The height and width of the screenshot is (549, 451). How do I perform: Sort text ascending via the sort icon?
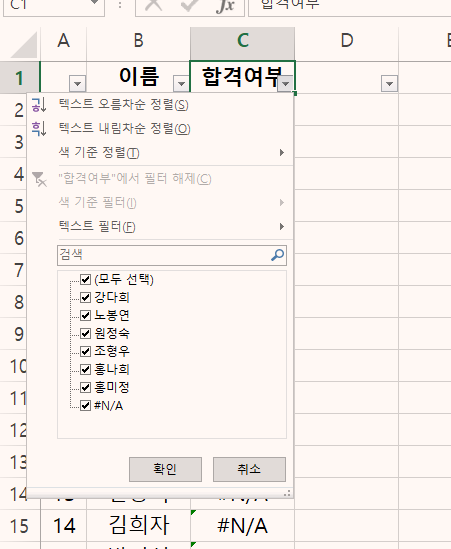pyautogui.click(x=39, y=105)
